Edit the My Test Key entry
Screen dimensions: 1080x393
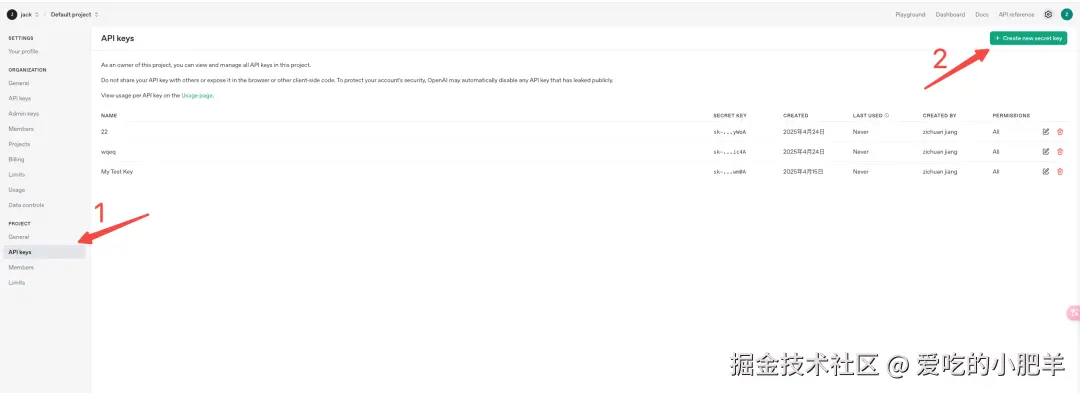click(x=1046, y=171)
